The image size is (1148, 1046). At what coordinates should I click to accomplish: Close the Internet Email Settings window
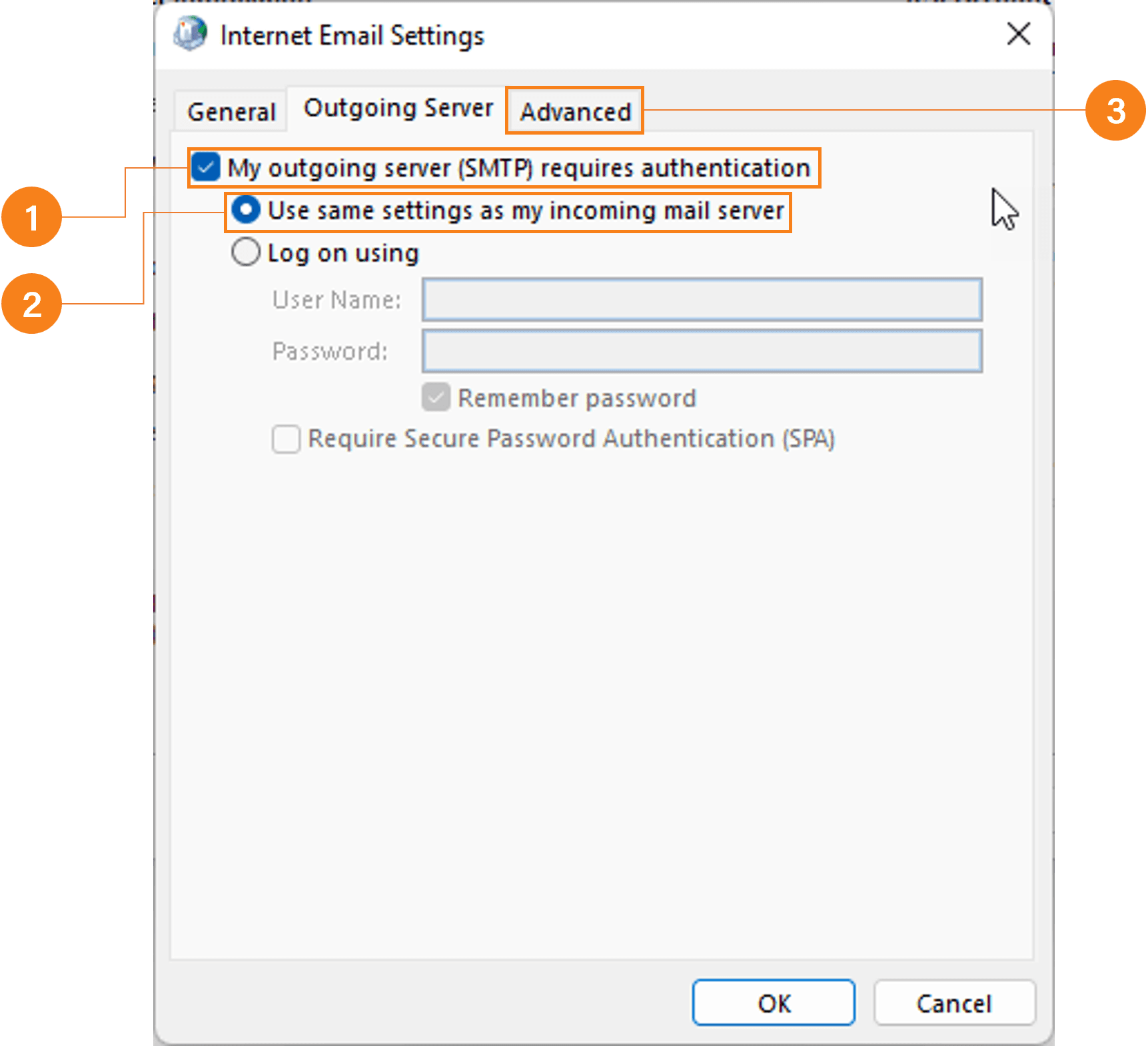pos(1017,35)
